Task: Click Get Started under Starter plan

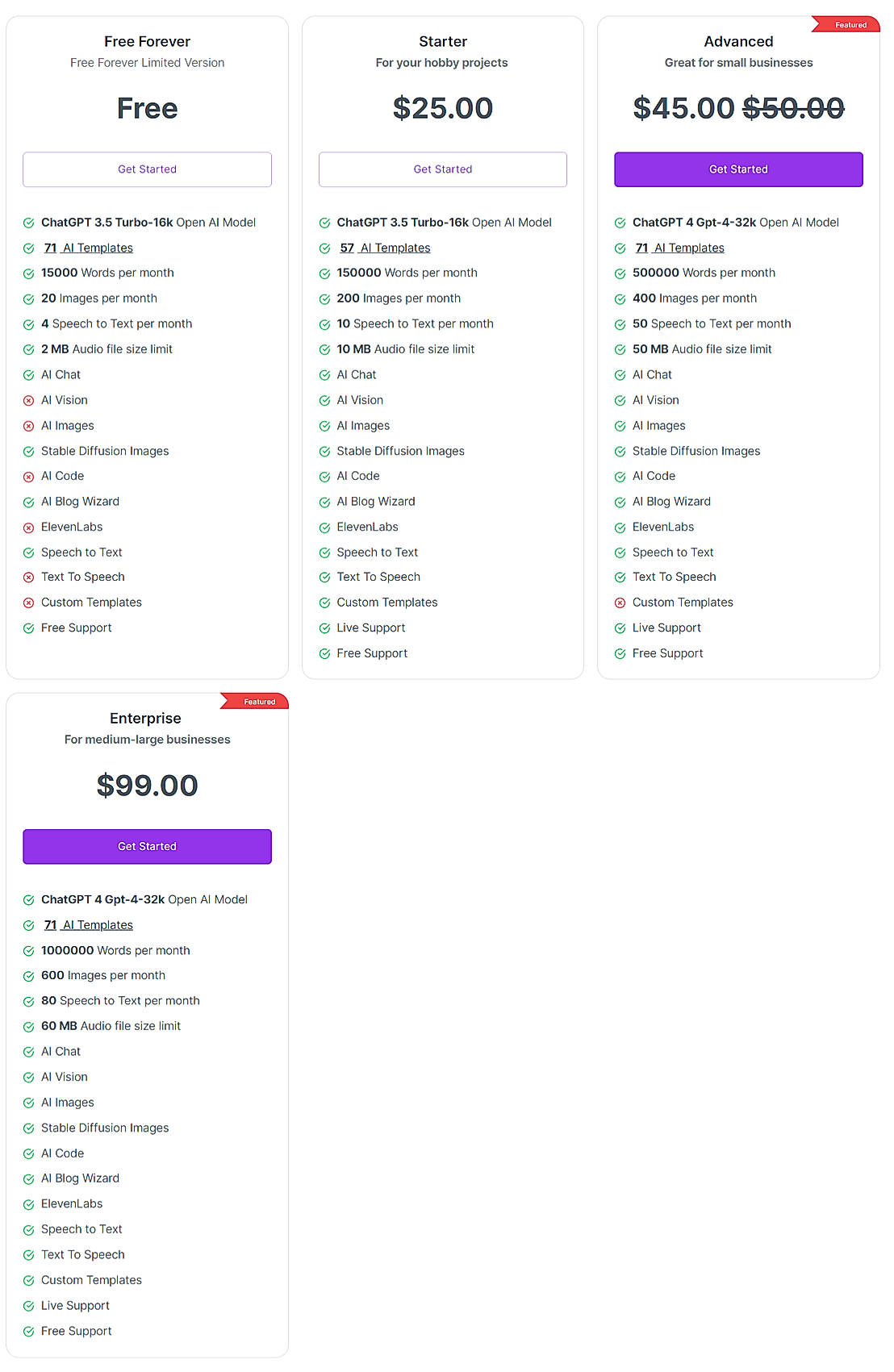Action: pyautogui.click(x=442, y=169)
